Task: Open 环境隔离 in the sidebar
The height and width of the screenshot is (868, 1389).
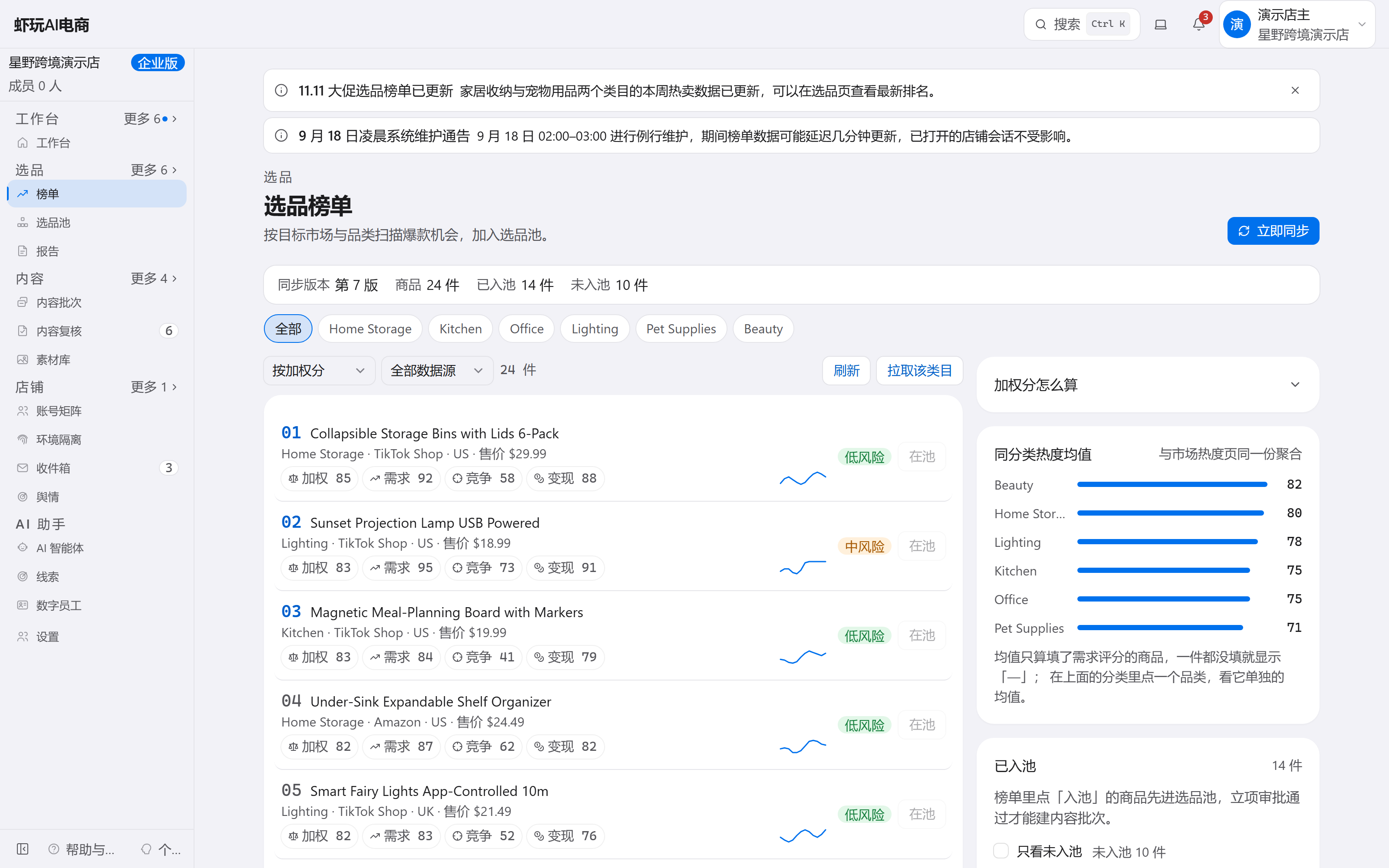Action: tap(96, 440)
